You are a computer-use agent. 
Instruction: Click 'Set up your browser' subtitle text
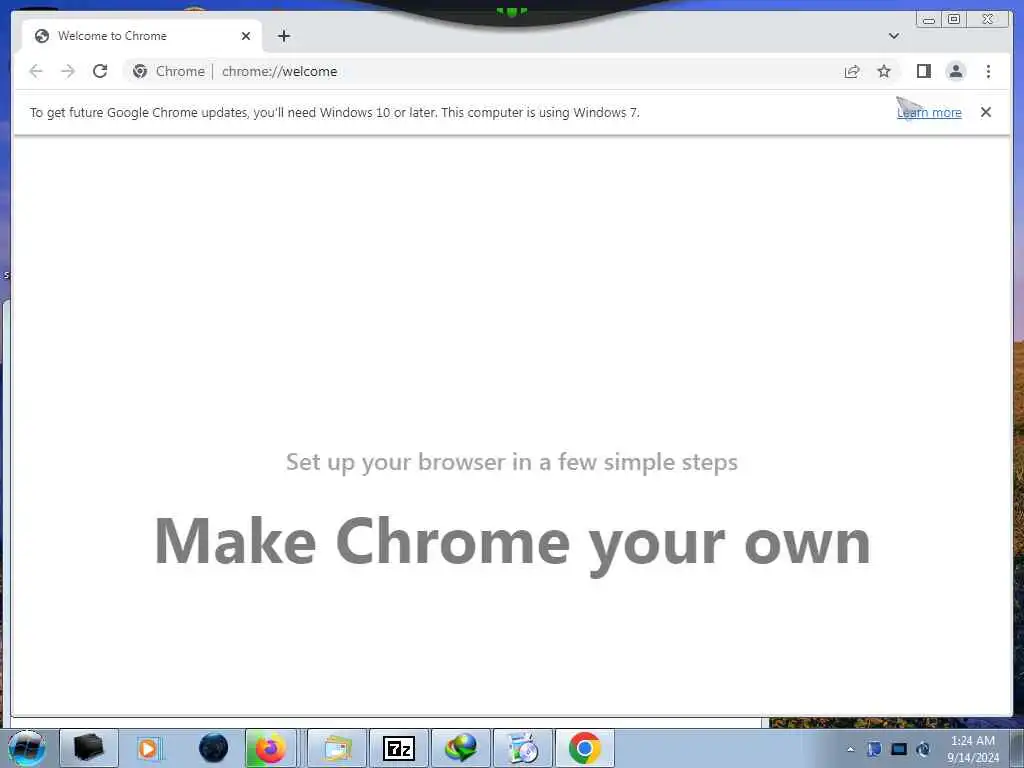(x=512, y=462)
